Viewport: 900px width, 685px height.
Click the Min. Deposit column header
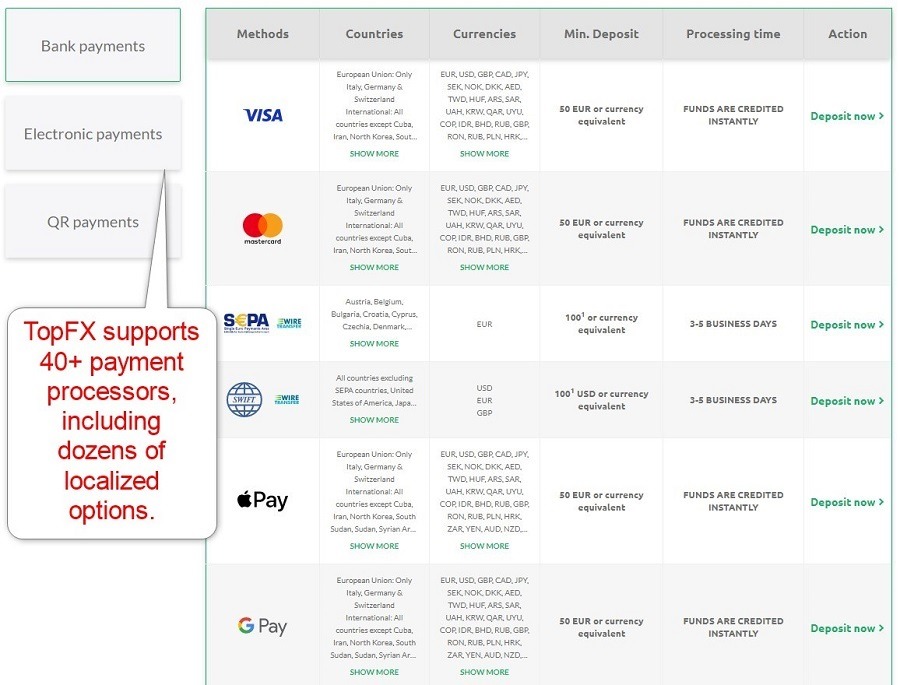click(x=601, y=34)
